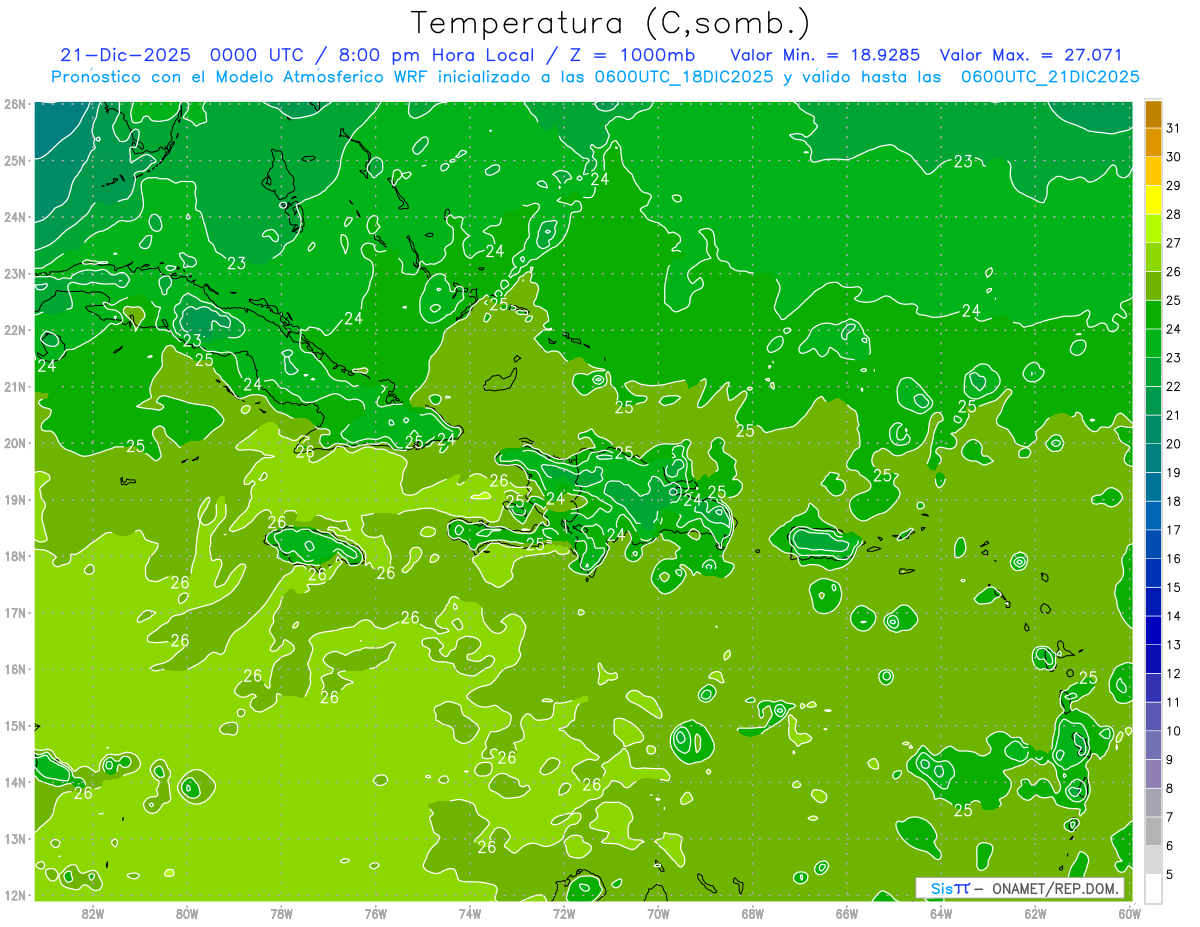Viewport: 1200px width, 927px height.
Task: Click the '23N' latitude axis label
Action: pos(15,273)
